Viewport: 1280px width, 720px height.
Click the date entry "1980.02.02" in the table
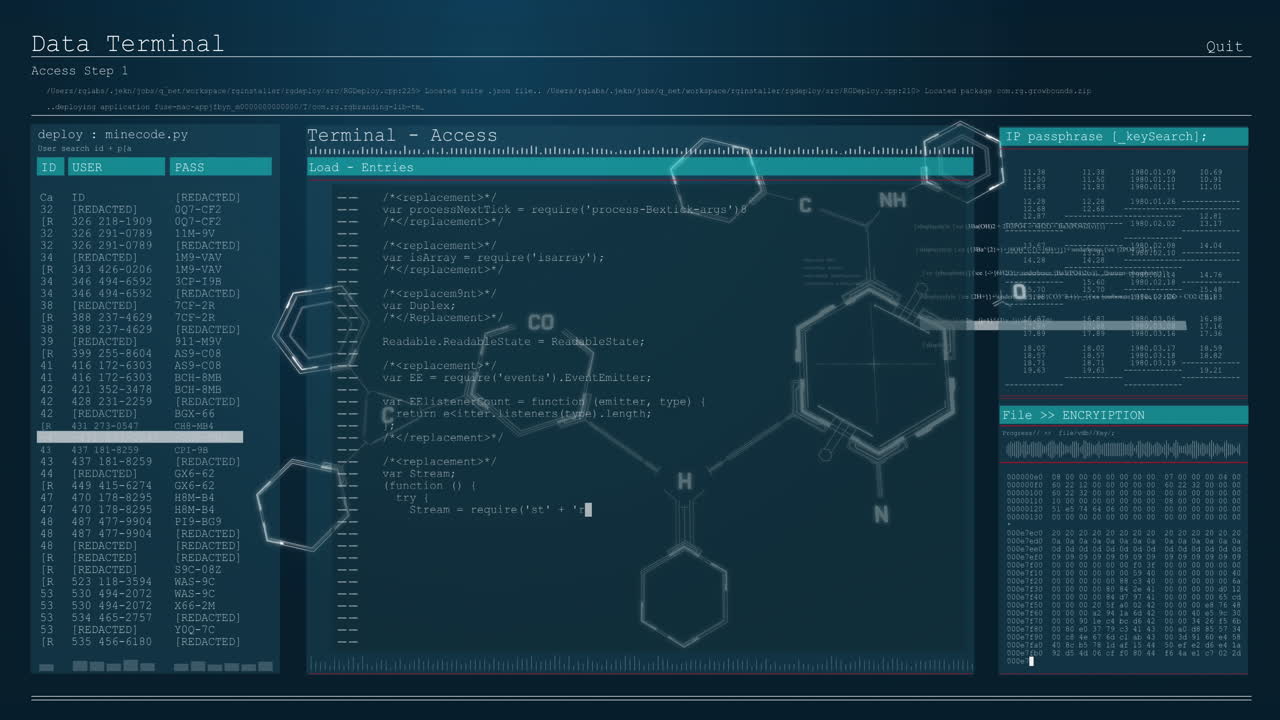pos(1152,223)
